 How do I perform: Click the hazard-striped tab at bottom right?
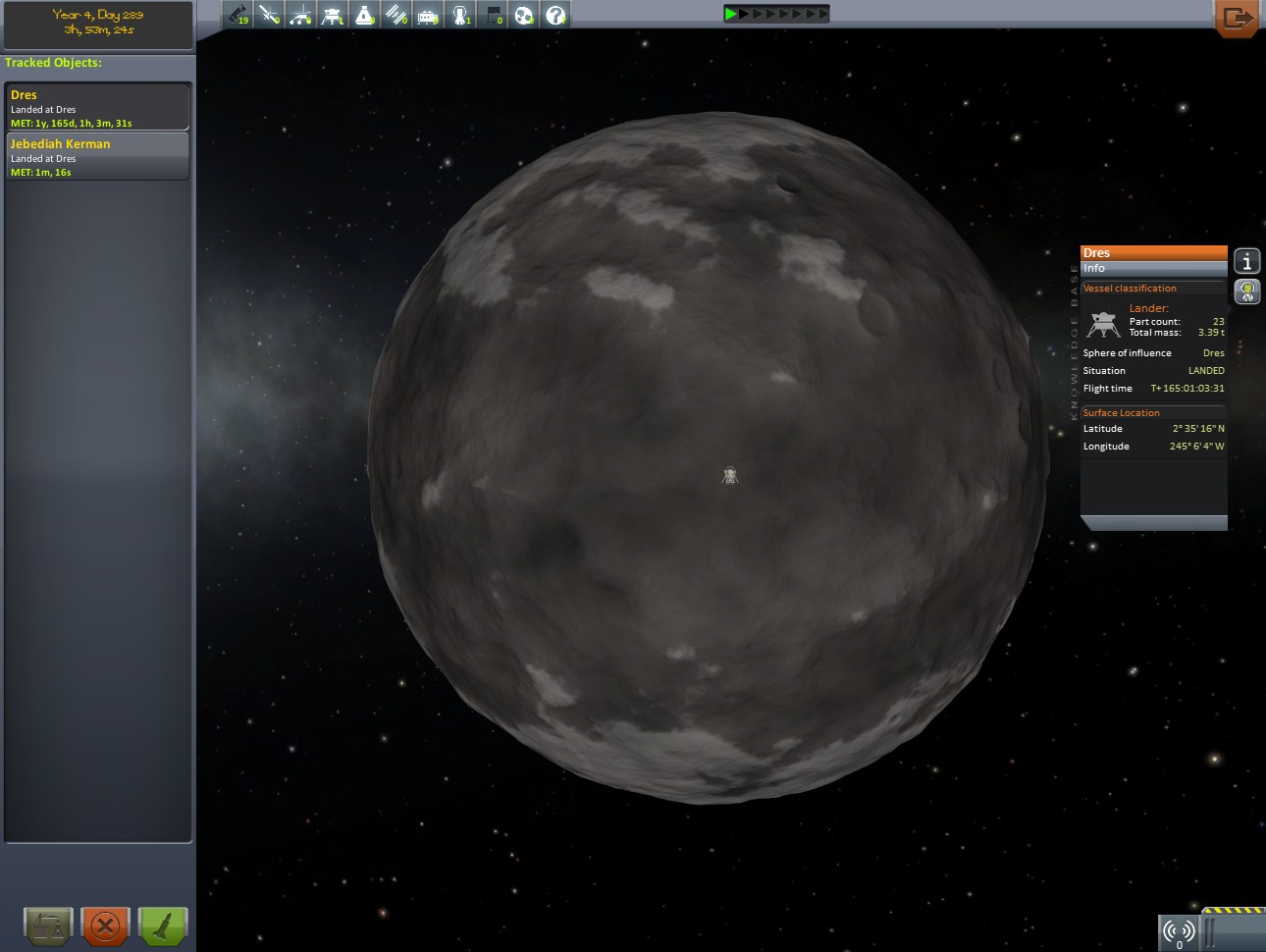point(1234,910)
